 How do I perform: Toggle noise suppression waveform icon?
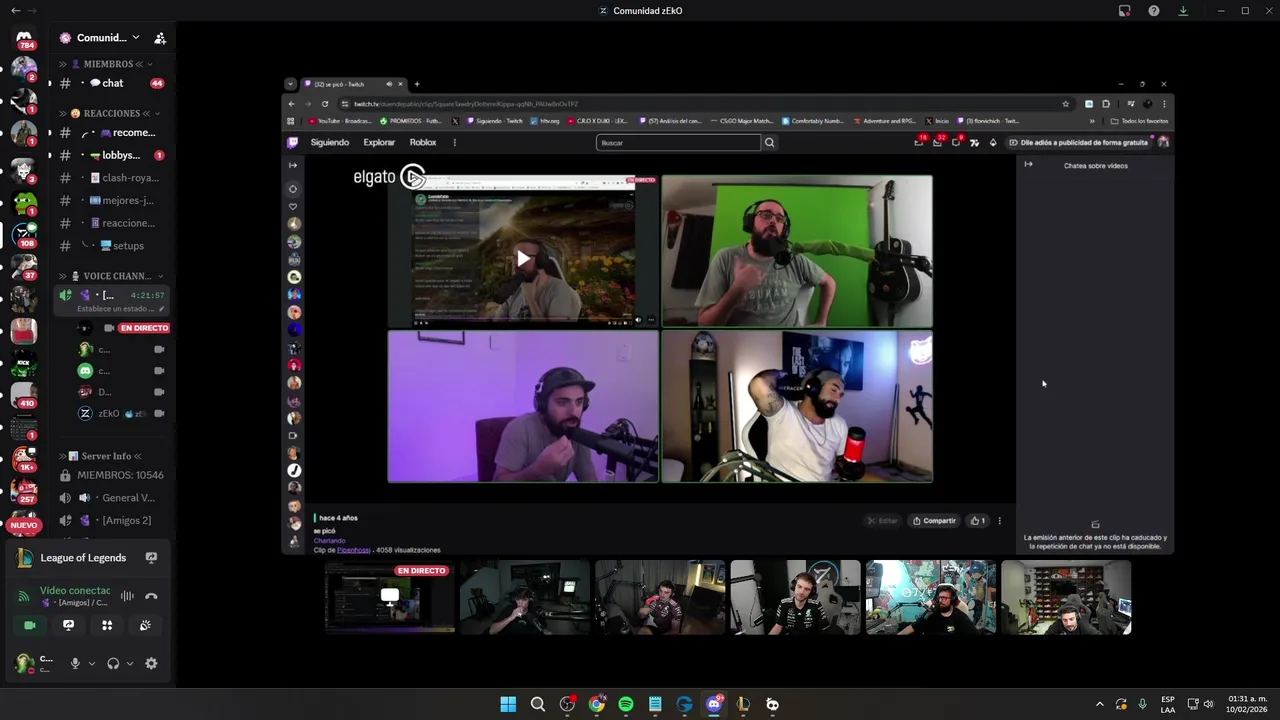point(127,596)
